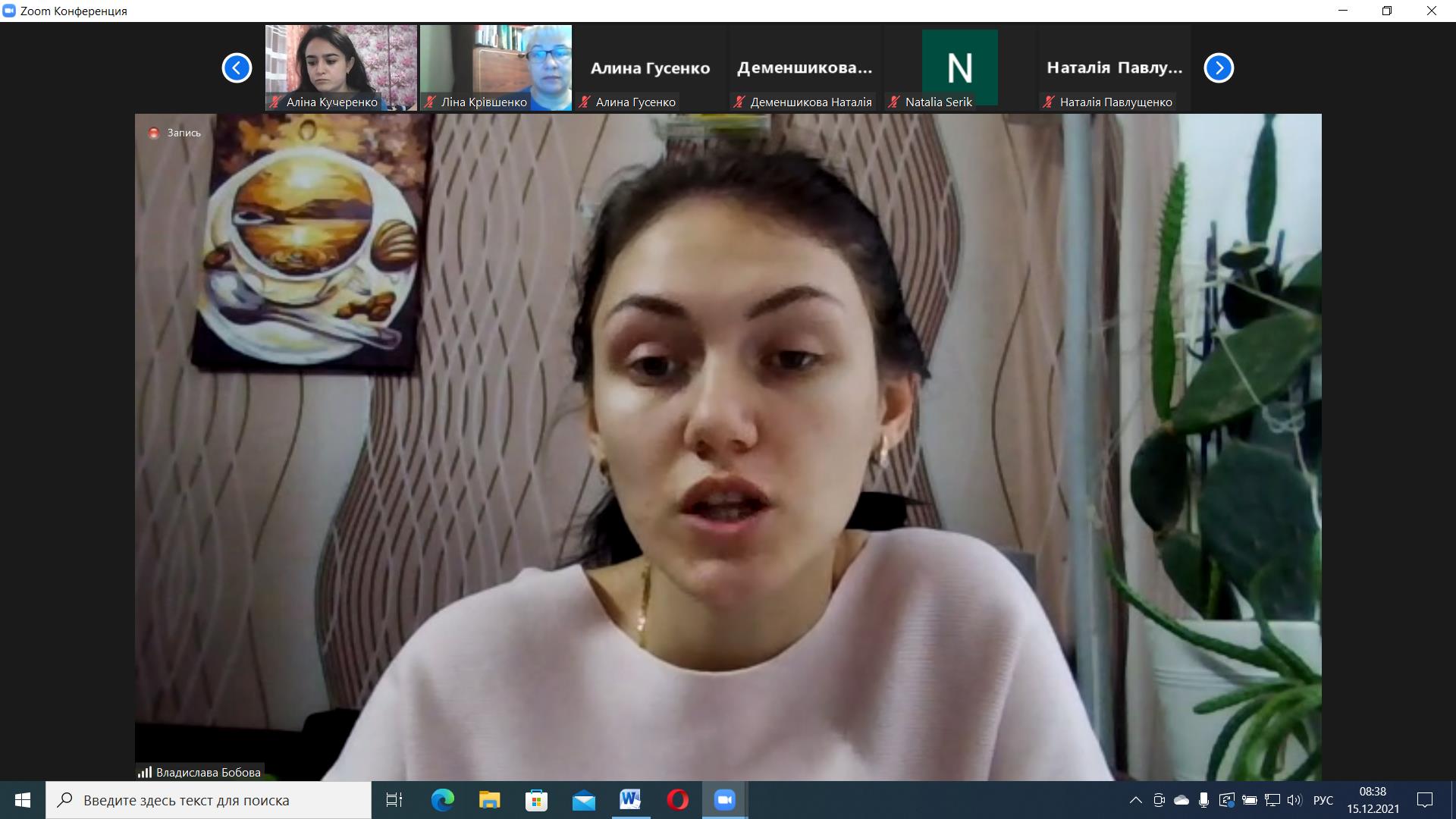Click muted mic icon of Деменшикова Наталія
The image size is (1456, 819).
(739, 102)
